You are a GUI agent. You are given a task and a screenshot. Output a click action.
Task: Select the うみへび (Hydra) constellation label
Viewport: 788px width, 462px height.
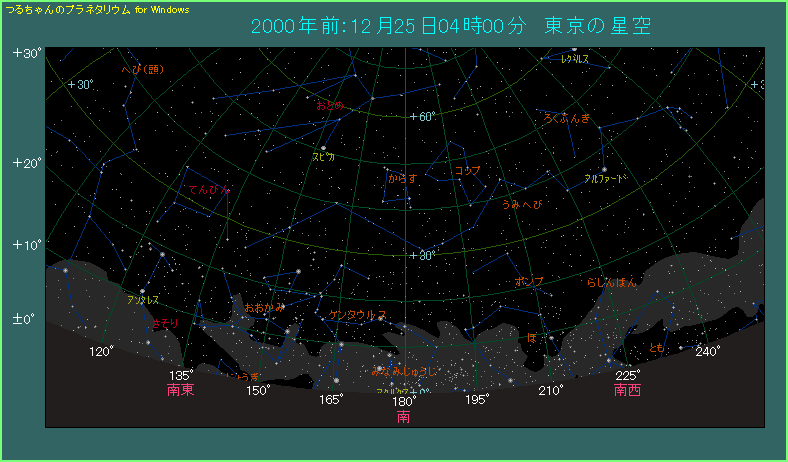pos(524,204)
